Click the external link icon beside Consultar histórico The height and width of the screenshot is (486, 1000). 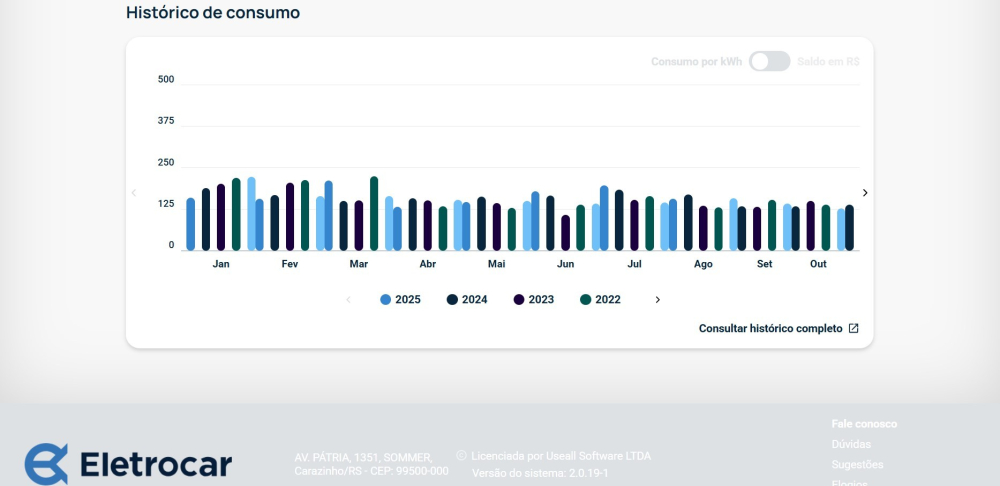(x=853, y=328)
